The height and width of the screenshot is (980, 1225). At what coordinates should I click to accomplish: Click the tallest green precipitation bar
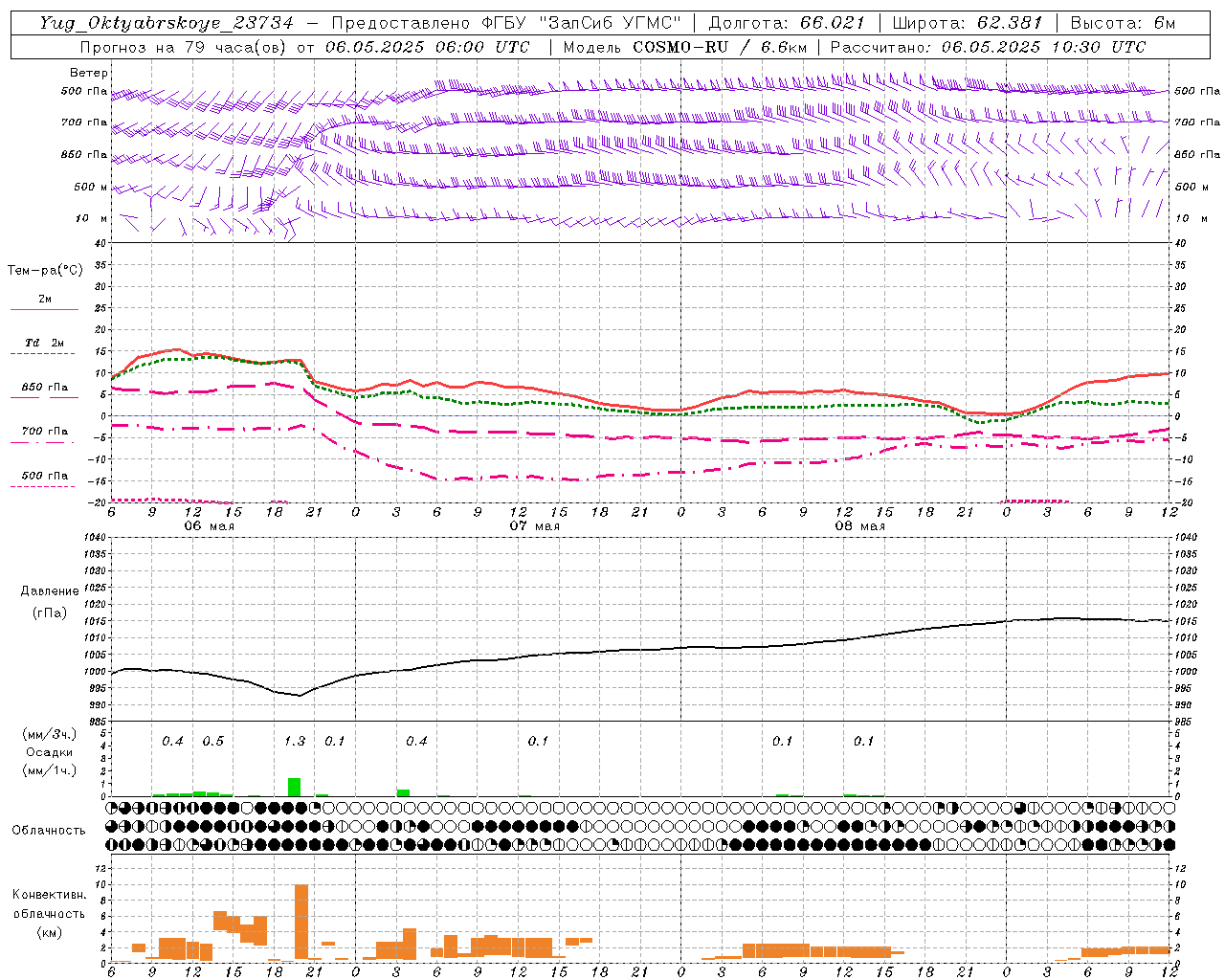[294, 788]
